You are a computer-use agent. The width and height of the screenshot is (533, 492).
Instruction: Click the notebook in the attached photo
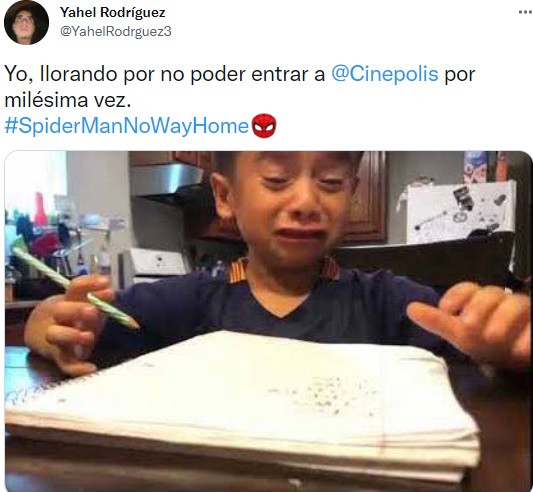pos(245,405)
